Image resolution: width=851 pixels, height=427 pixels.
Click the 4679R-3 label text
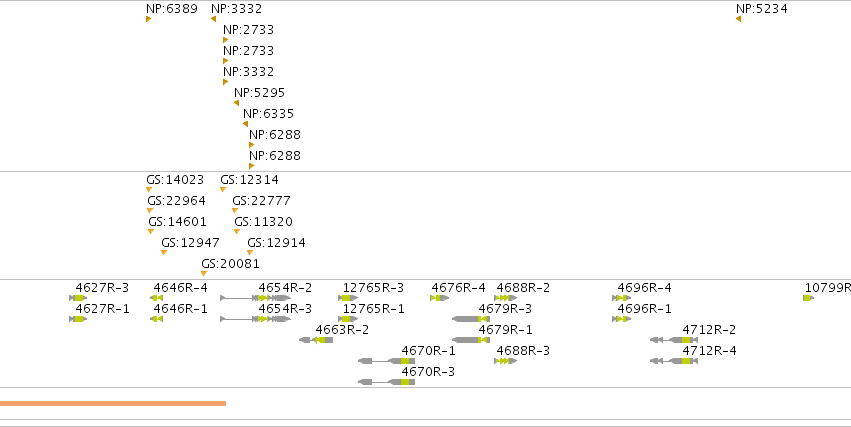coord(505,309)
